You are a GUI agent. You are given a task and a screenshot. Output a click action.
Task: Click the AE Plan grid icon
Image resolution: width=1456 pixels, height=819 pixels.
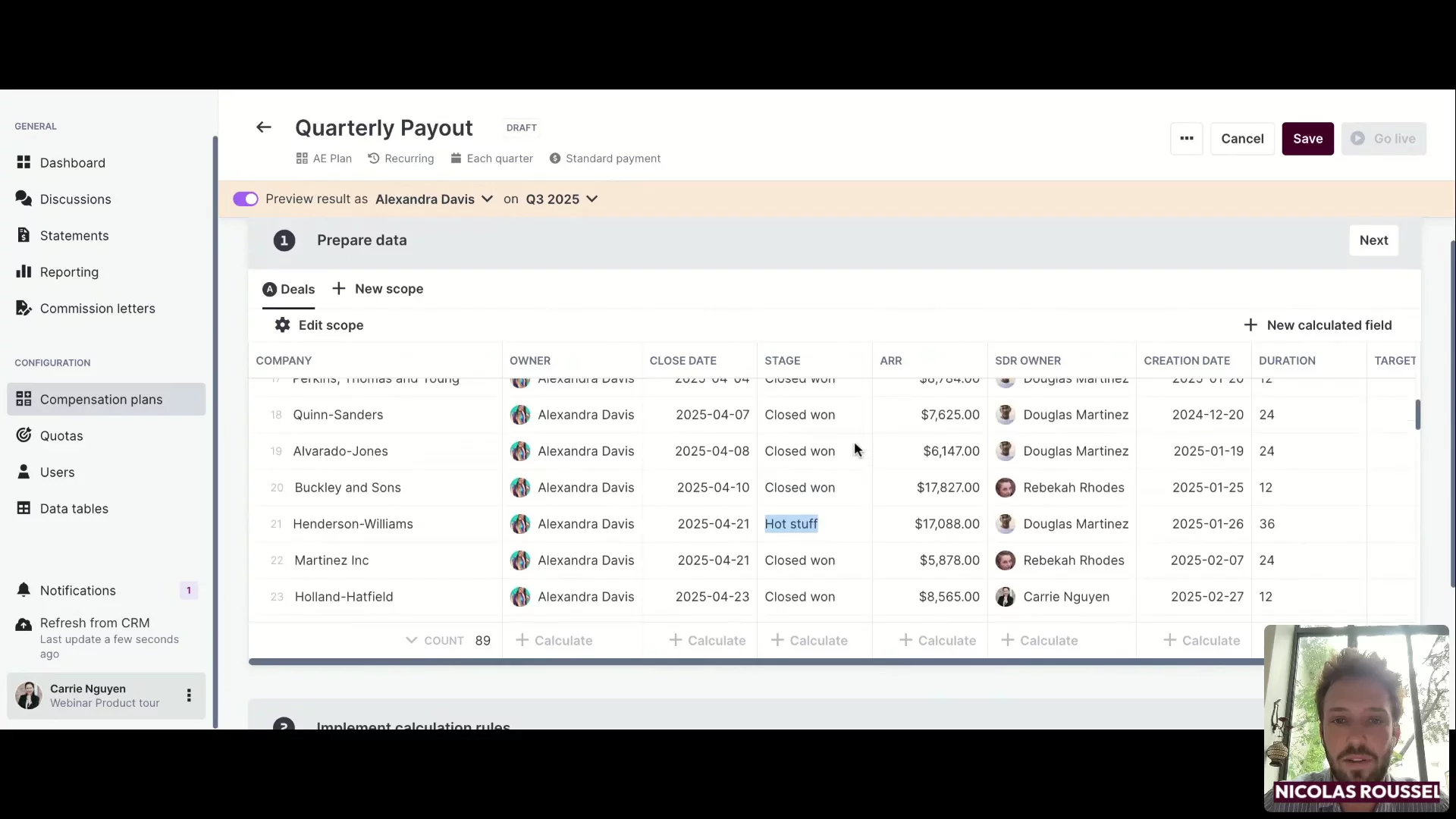(302, 158)
